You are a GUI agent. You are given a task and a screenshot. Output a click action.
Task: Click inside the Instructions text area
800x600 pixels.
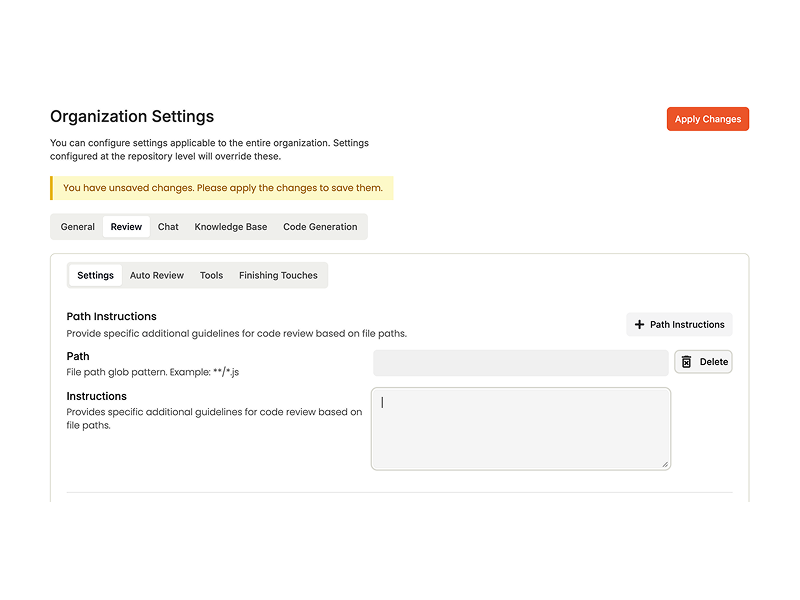pos(520,429)
